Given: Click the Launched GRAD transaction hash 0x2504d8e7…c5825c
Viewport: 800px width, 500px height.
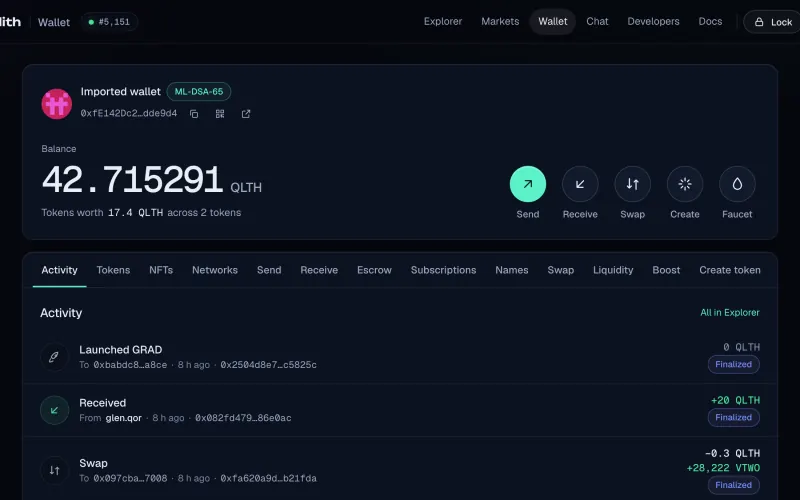Looking at the screenshot, I should point(268,365).
